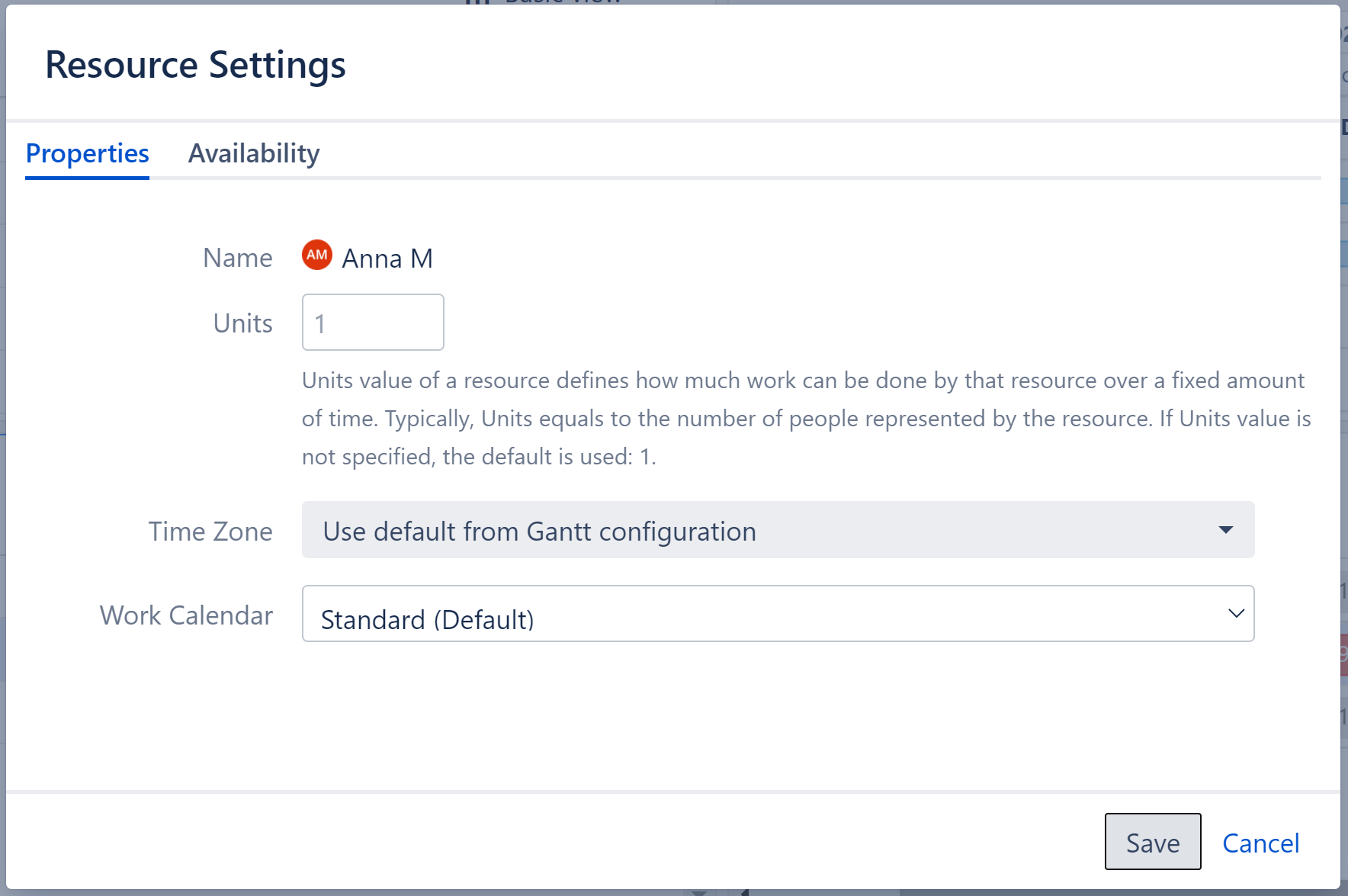Select the Properties tab
Screen dimensions: 1348x896
pos(86,153)
